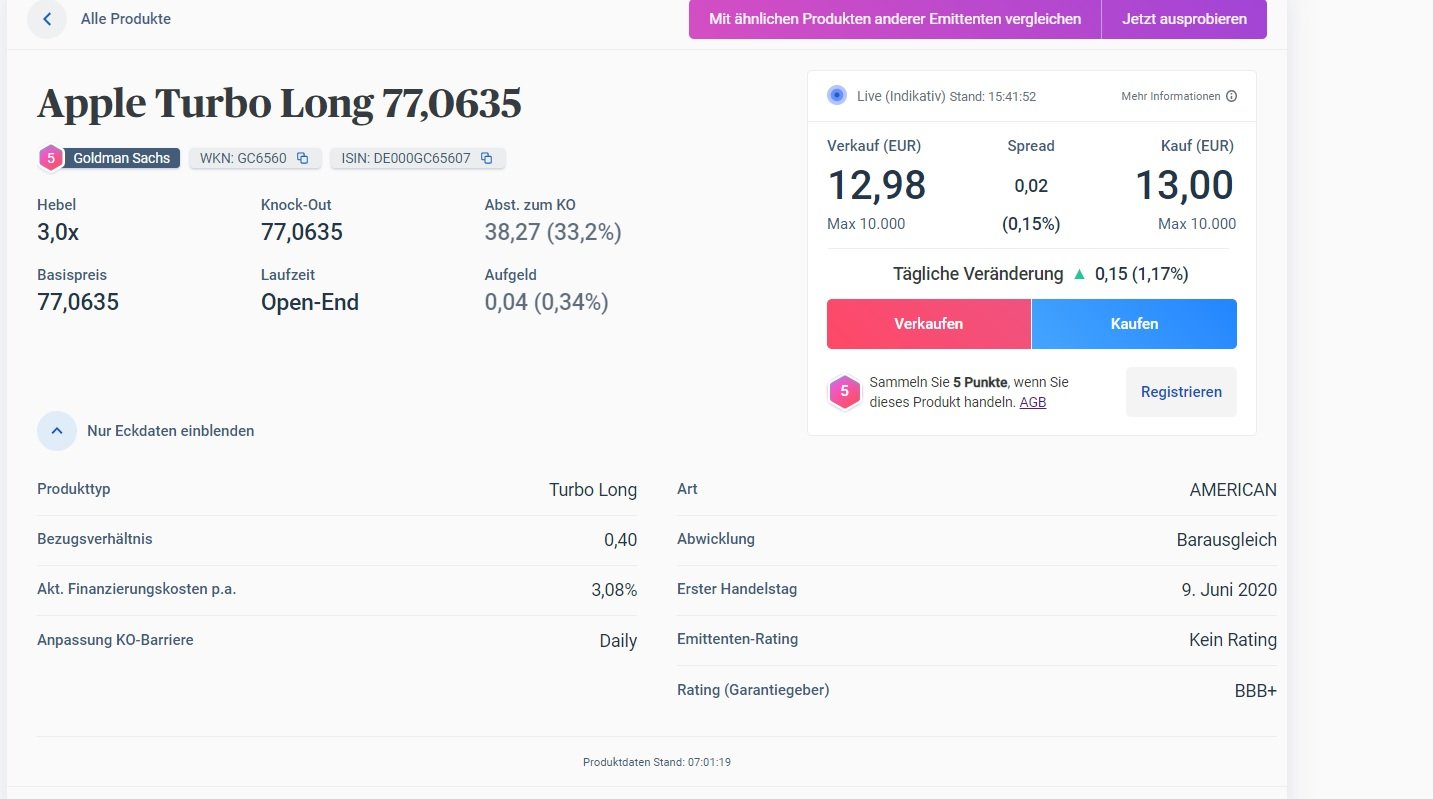The image size is (1433, 799).
Task: Click the Kauf price 13,00
Action: (1184, 186)
